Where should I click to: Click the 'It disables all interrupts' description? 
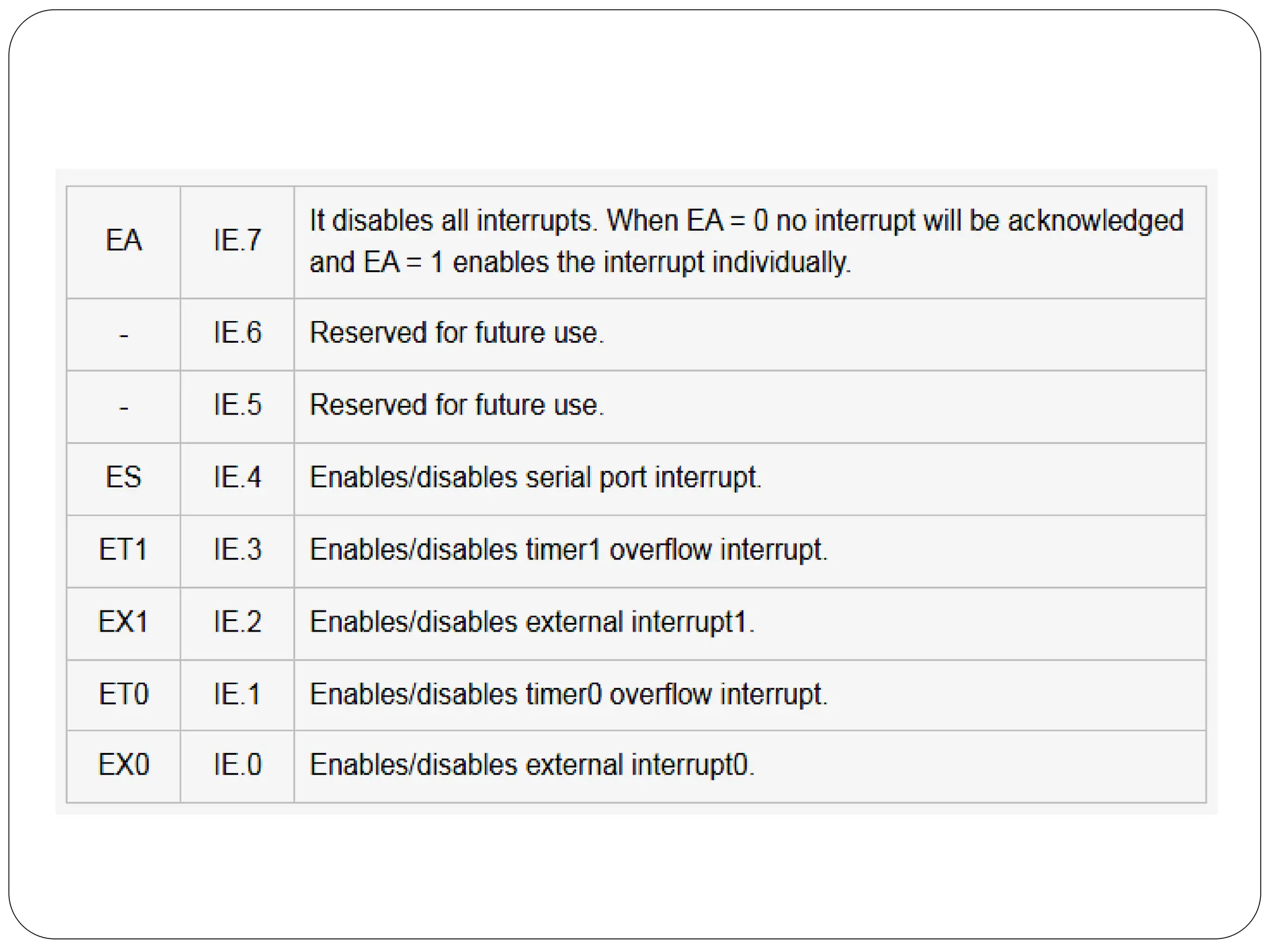[746, 241]
